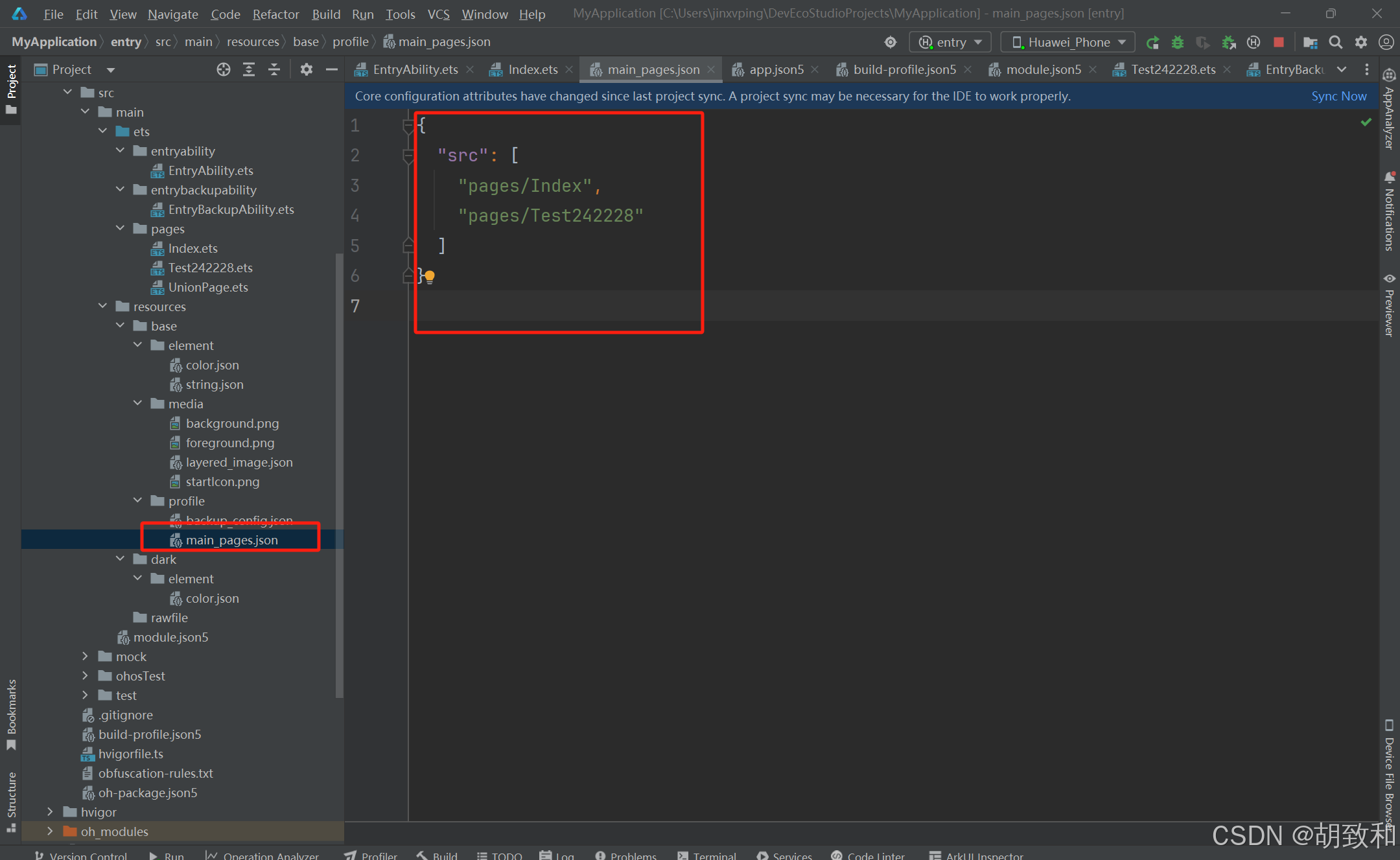1400x860 pixels.
Task: Click the green Debug bug icon
Action: tap(1178, 43)
